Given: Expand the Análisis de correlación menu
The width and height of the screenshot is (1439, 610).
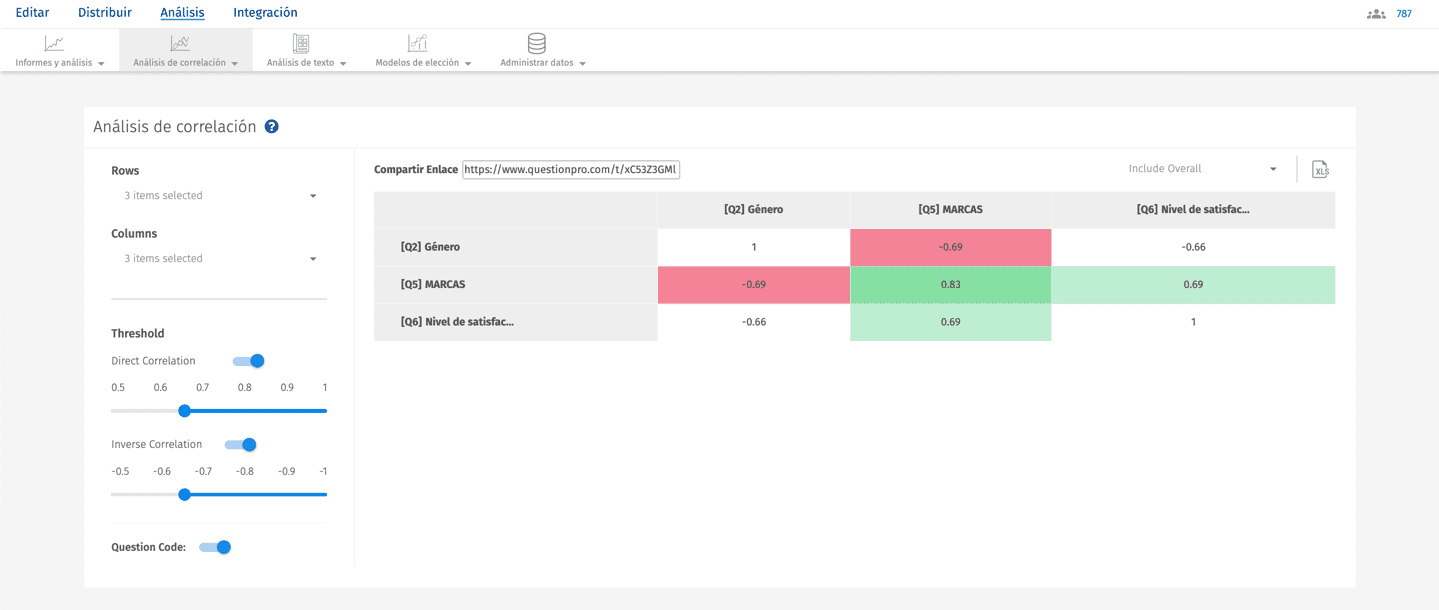Looking at the screenshot, I should click(x=234, y=63).
